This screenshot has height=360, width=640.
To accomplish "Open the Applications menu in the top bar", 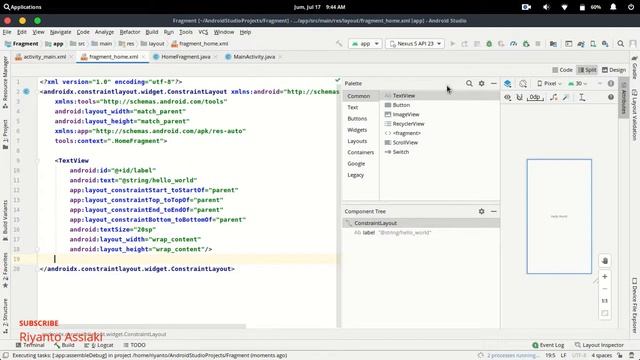I will pyautogui.click(x=22, y=7).
